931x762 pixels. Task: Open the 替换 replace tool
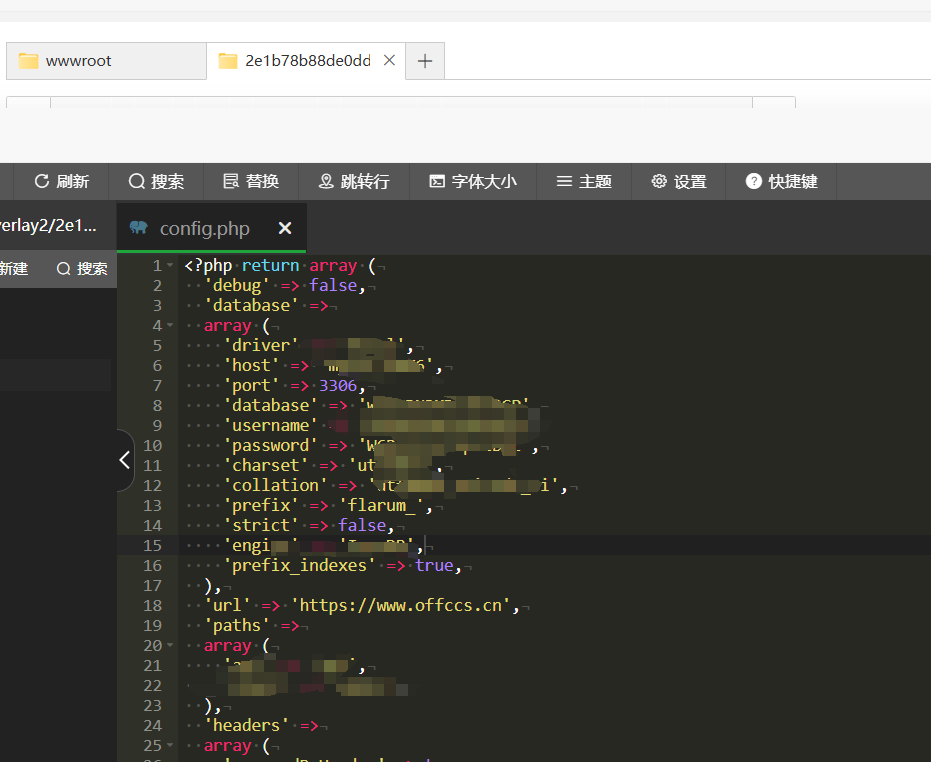pos(251,181)
